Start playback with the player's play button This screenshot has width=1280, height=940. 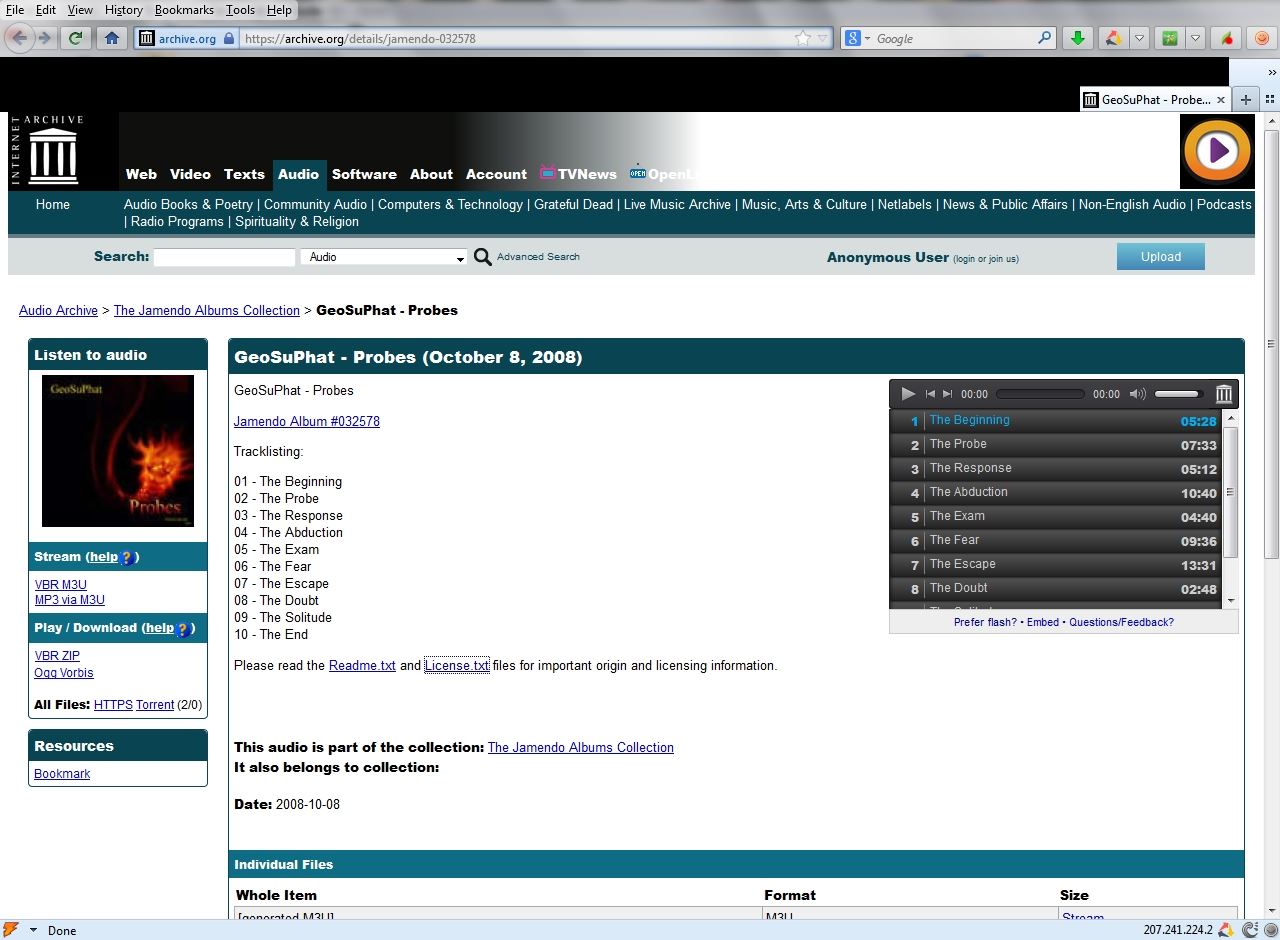pos(907,394)
